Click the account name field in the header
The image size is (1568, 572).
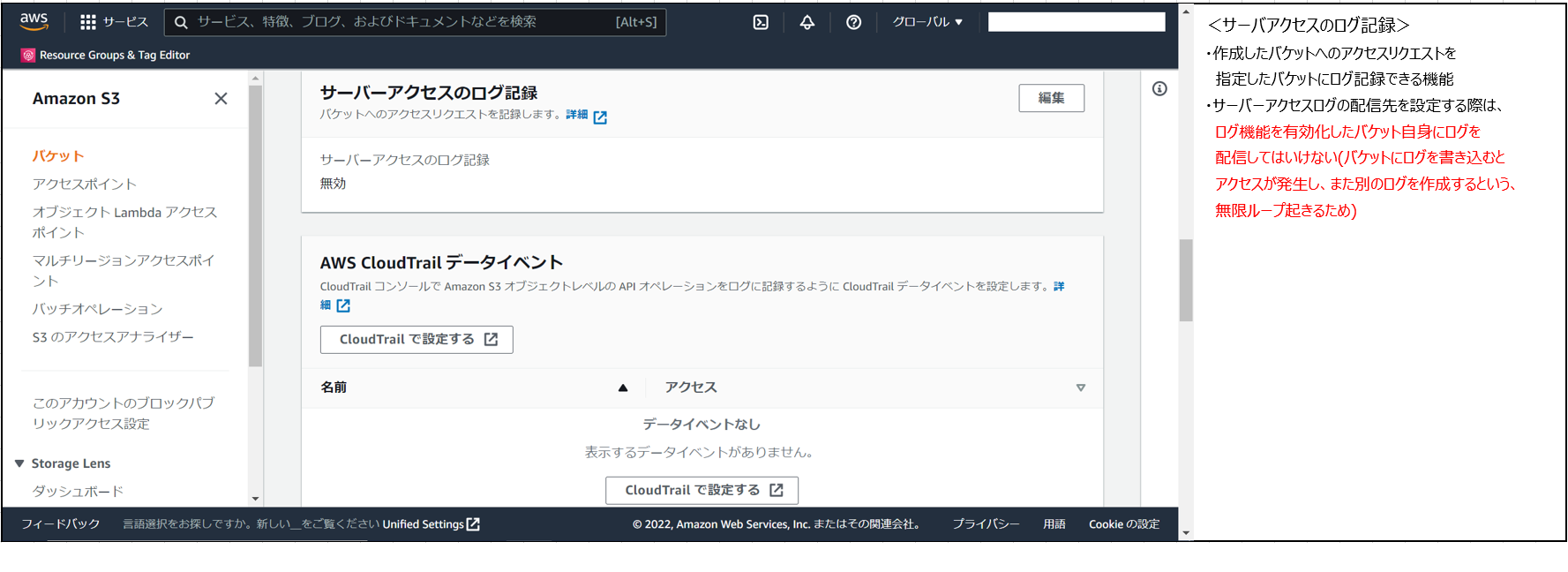tap(1077, 22)
